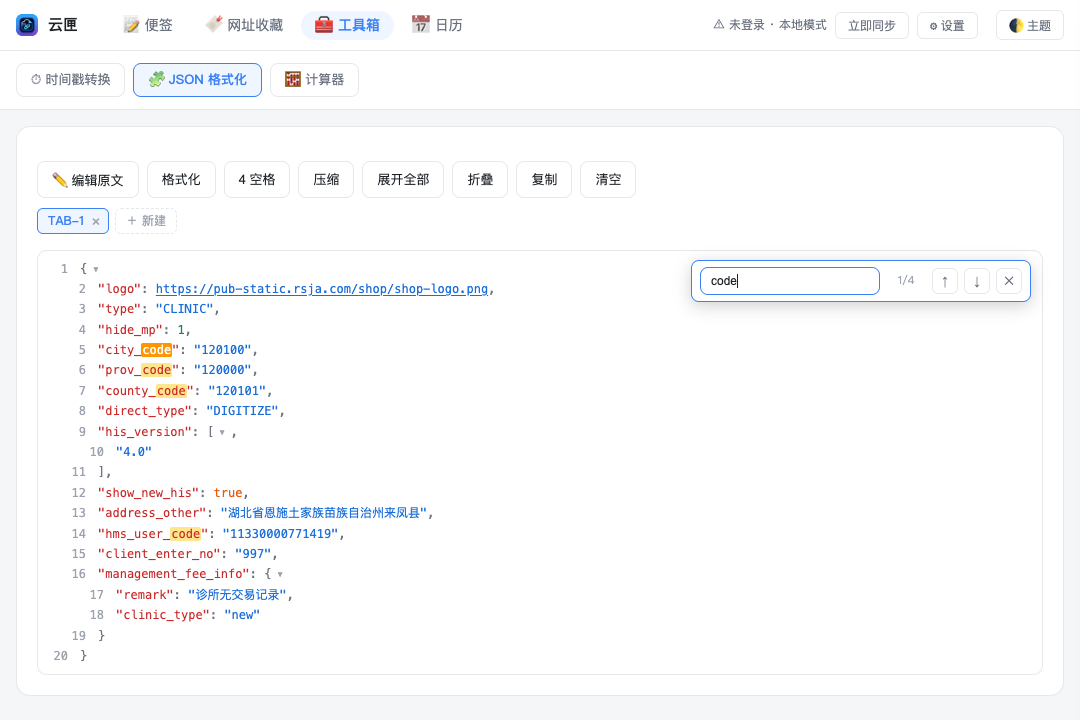
Task: Close the TAB-1 tab
Action: point(96,221)
